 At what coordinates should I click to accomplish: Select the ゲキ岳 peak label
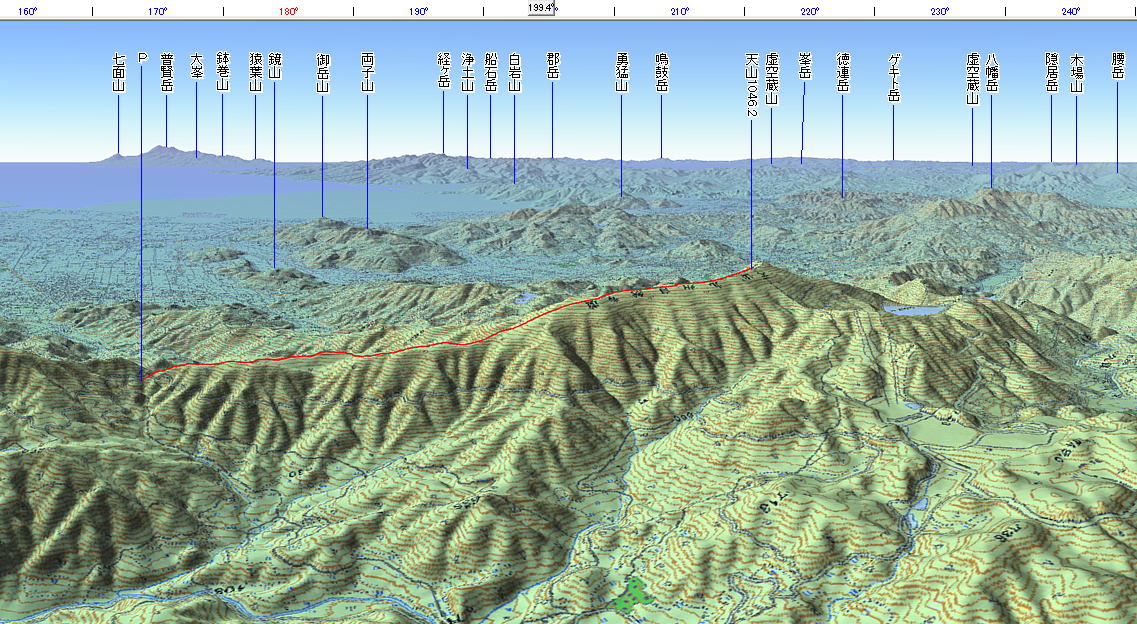tap(894, 78)
